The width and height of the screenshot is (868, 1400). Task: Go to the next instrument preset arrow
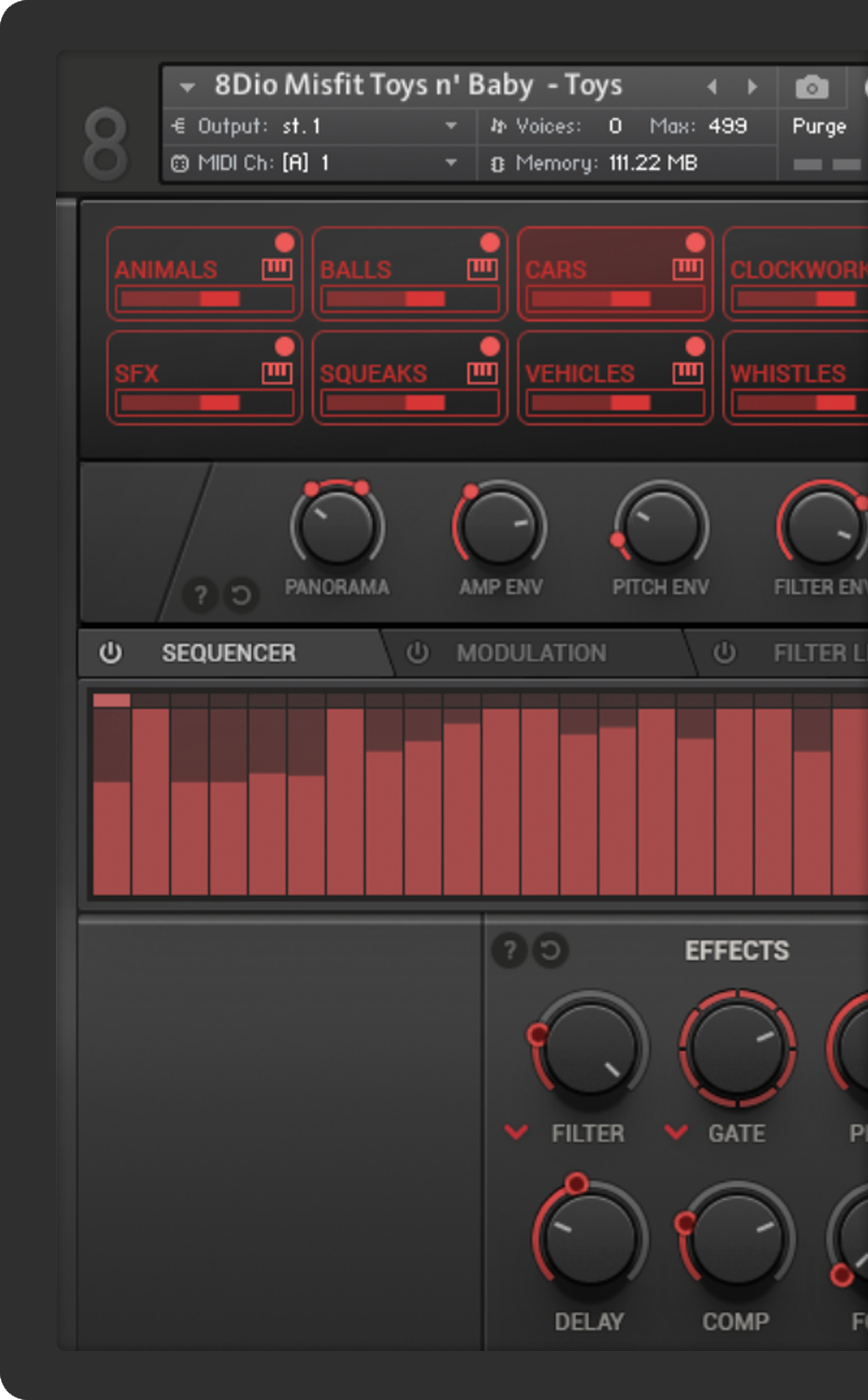[753, 86]
